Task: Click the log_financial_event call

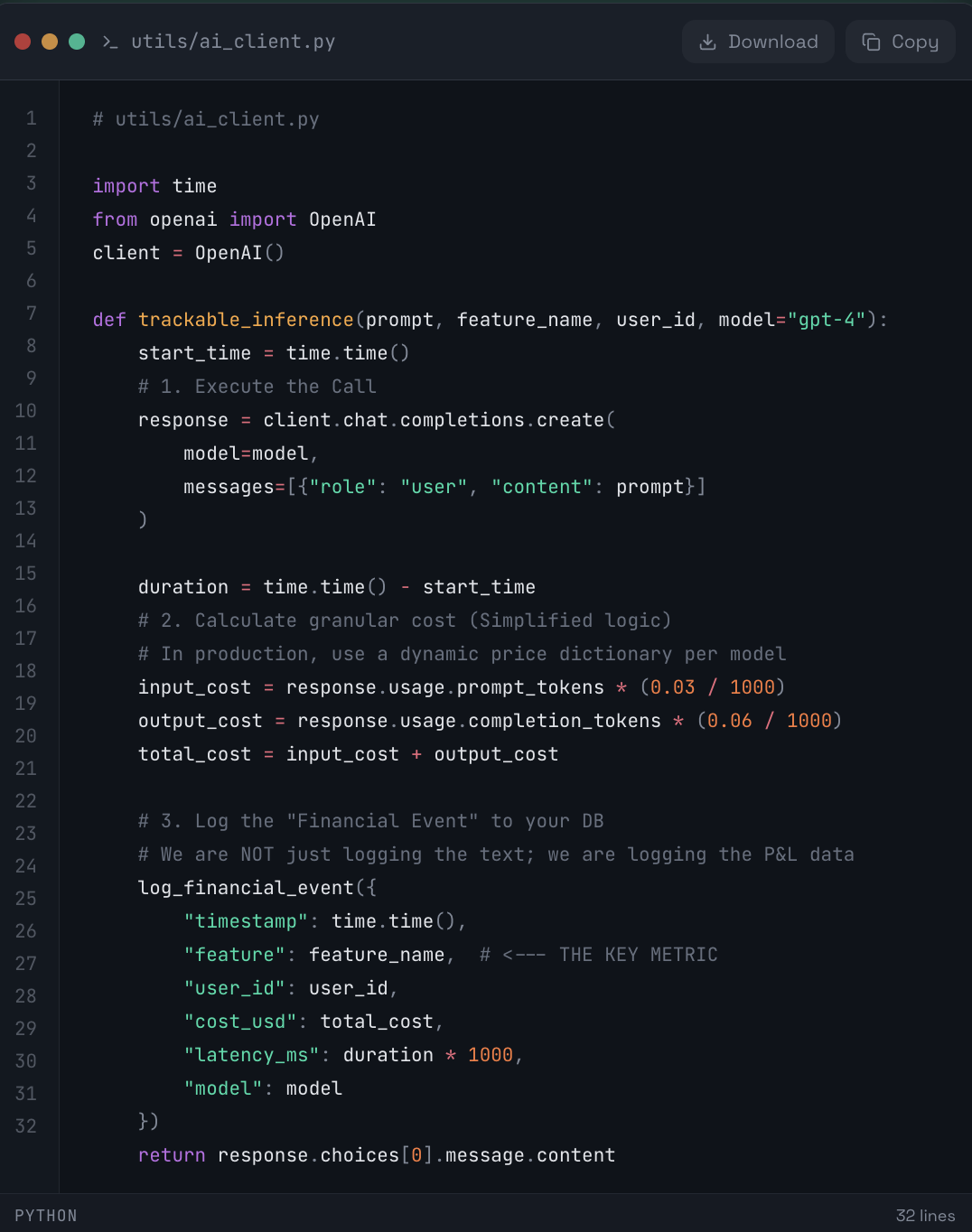Action: (246, 888)
